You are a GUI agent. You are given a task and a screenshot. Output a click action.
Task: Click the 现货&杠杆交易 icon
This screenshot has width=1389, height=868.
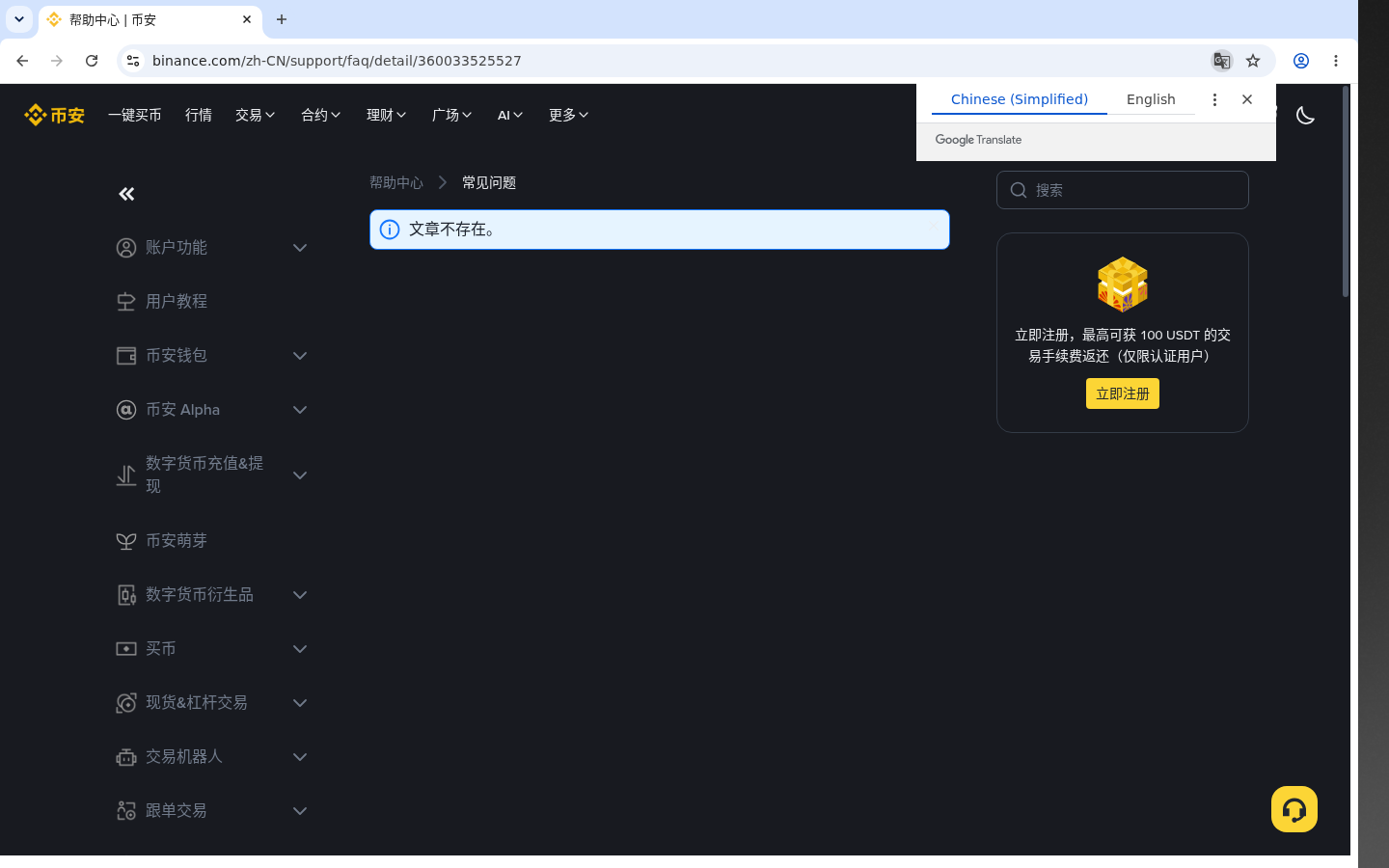click(126, 703)
